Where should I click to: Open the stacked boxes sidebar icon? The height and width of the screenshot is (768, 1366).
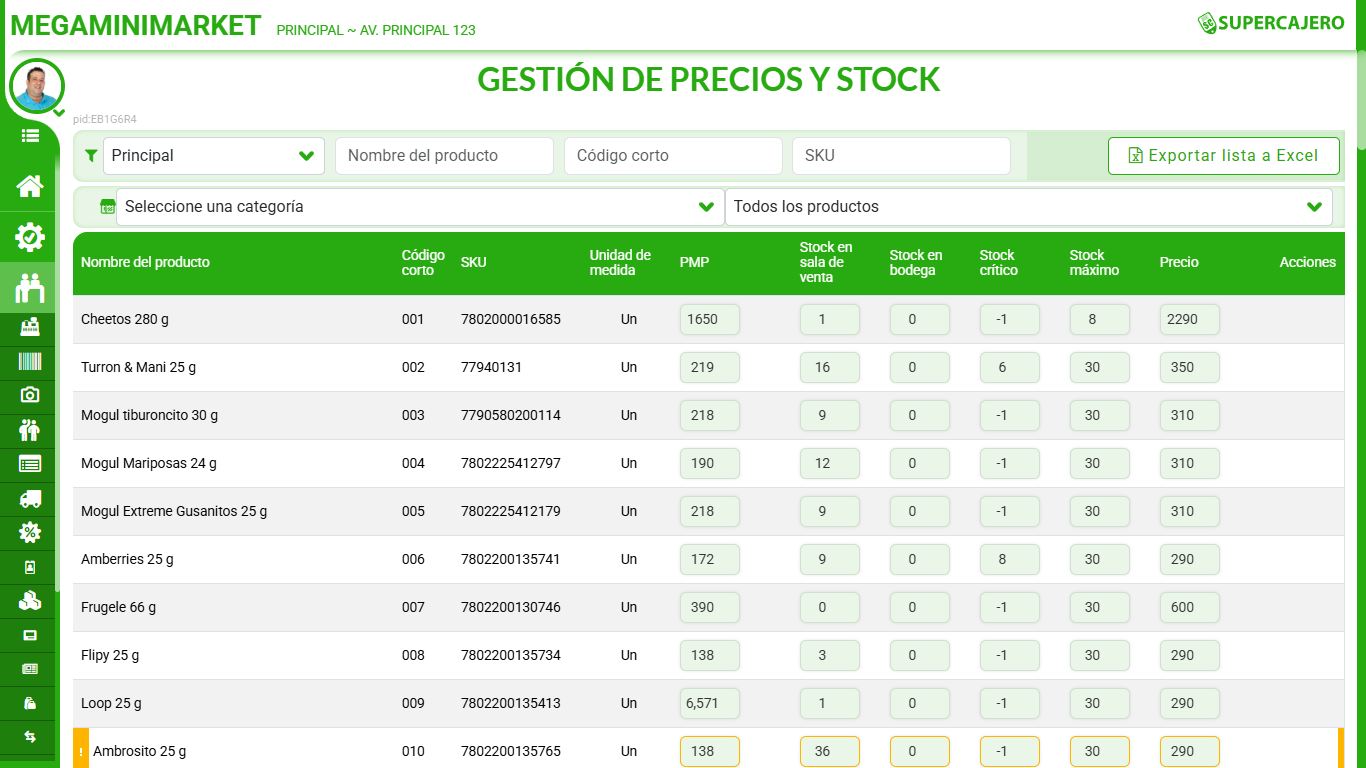30,600
